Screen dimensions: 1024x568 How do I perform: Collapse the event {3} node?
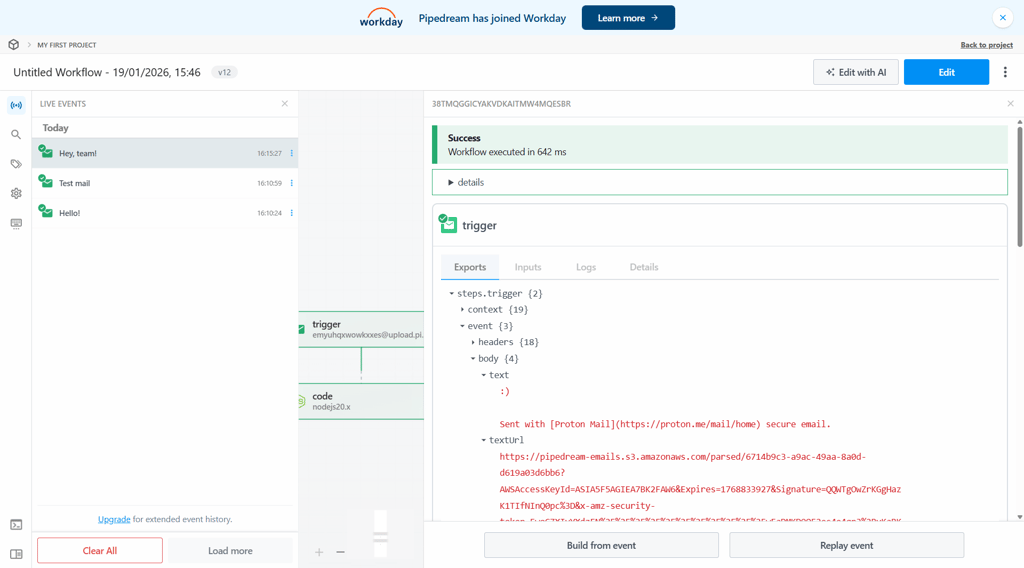coord(462,326)
